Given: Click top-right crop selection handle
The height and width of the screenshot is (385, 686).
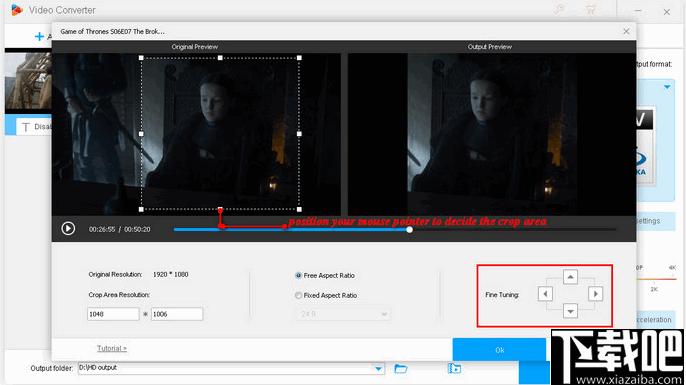Looking at the screenshot, I should click(x=299, y=58).
